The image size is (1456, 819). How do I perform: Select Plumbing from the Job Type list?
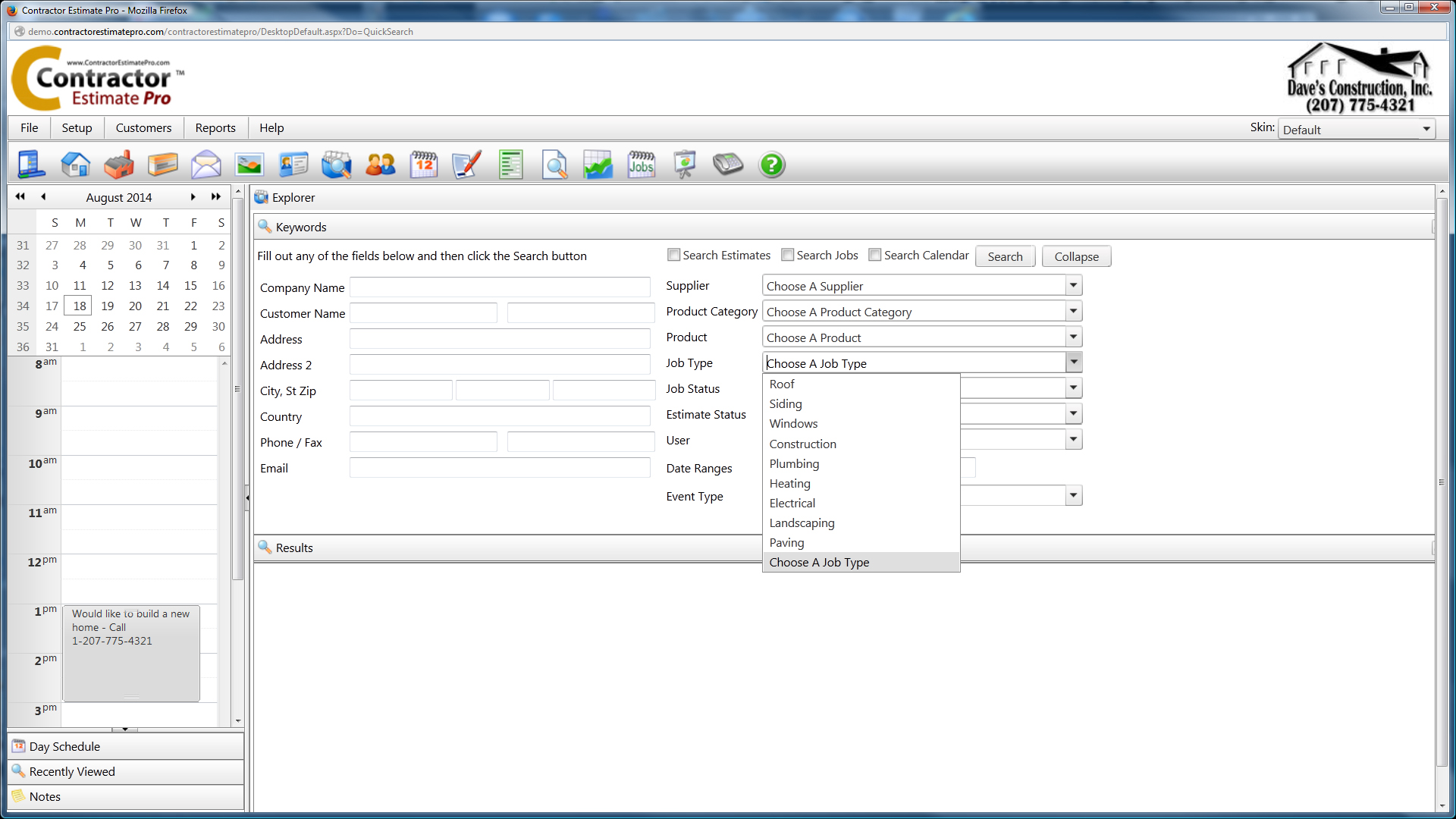(794, 463)
